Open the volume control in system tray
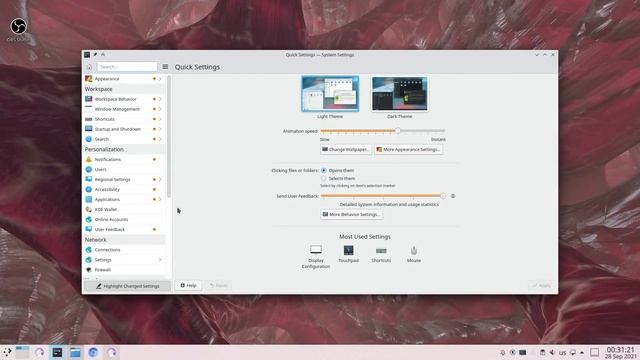Viewport: 640px width, 360px height. 552,352
